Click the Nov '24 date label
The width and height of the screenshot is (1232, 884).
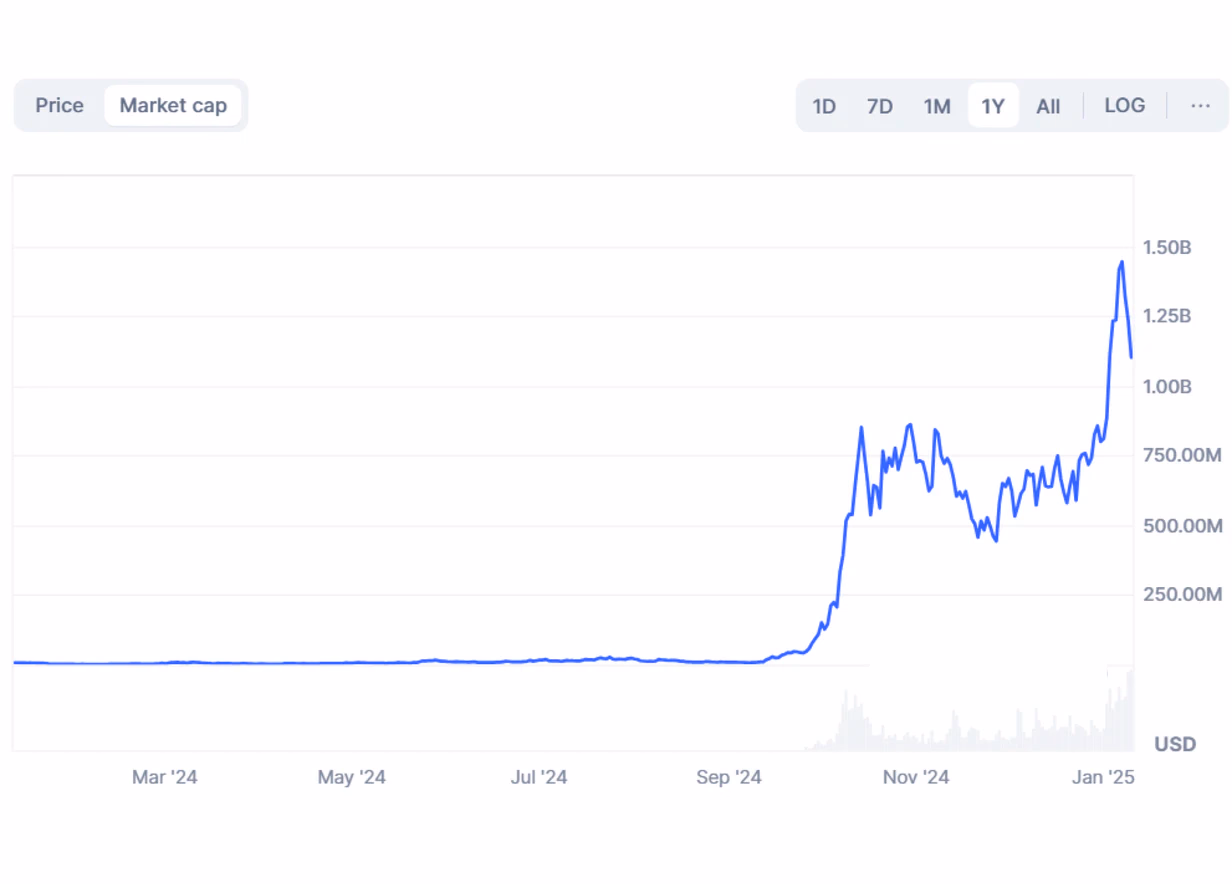[x=916, y=777]
